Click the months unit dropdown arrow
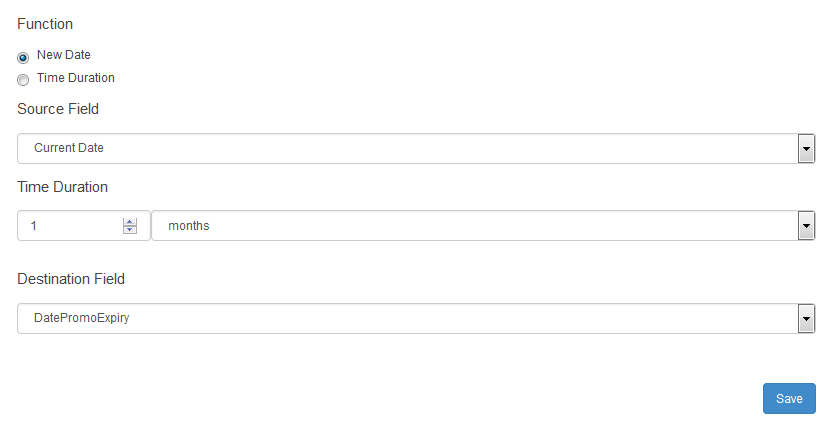This screenshot has height=430, width=830. [x=806, y=226]
